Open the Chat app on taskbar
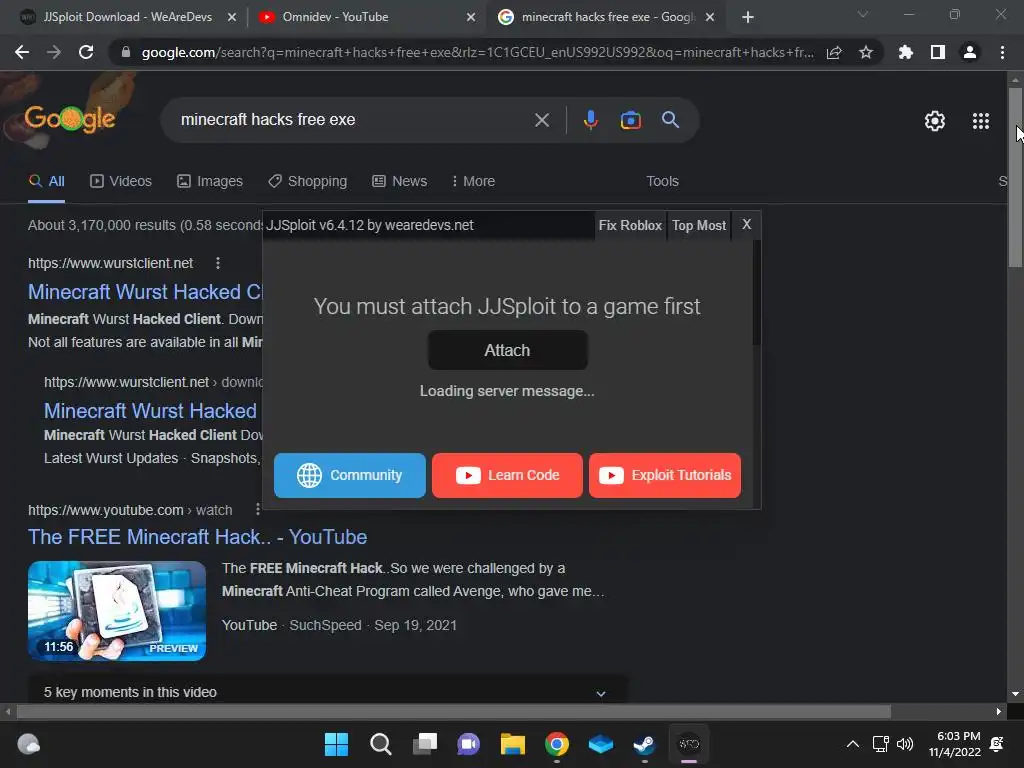This screenshot has width=1024, height=768. coord(469,744)
